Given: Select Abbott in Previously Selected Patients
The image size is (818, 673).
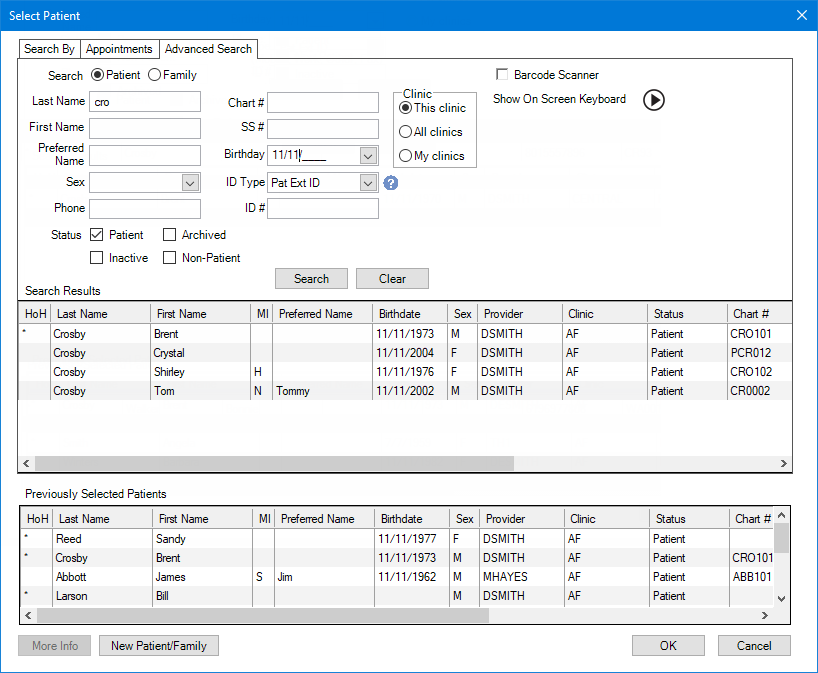Looking at the screenshot, I should tap(71, 577).
